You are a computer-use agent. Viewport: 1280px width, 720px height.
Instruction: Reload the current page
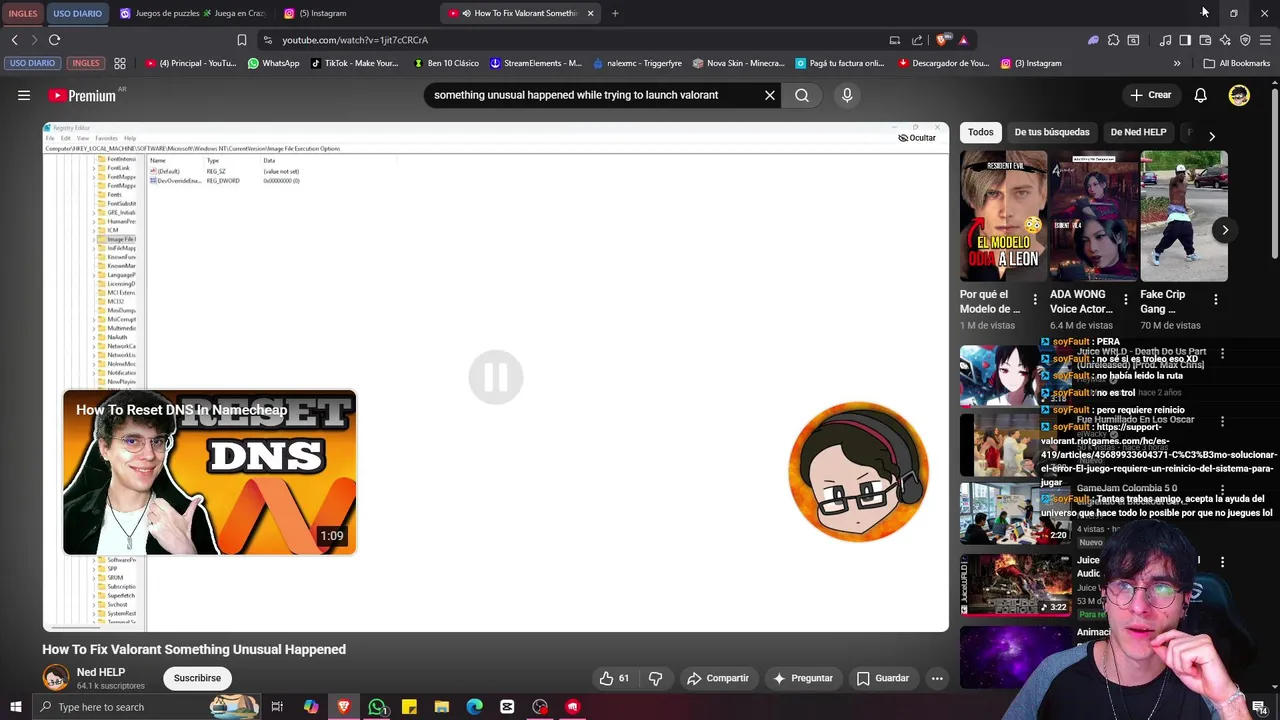54,40
